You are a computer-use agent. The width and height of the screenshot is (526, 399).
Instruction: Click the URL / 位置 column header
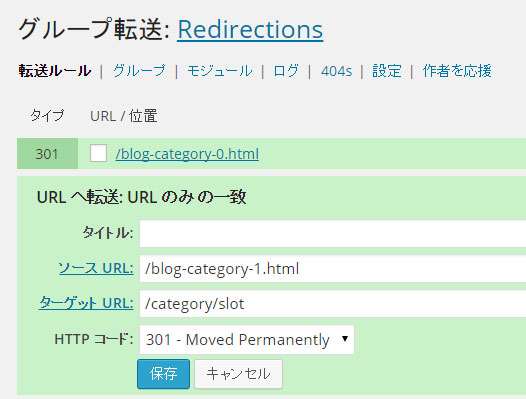[x=124, y=116]
